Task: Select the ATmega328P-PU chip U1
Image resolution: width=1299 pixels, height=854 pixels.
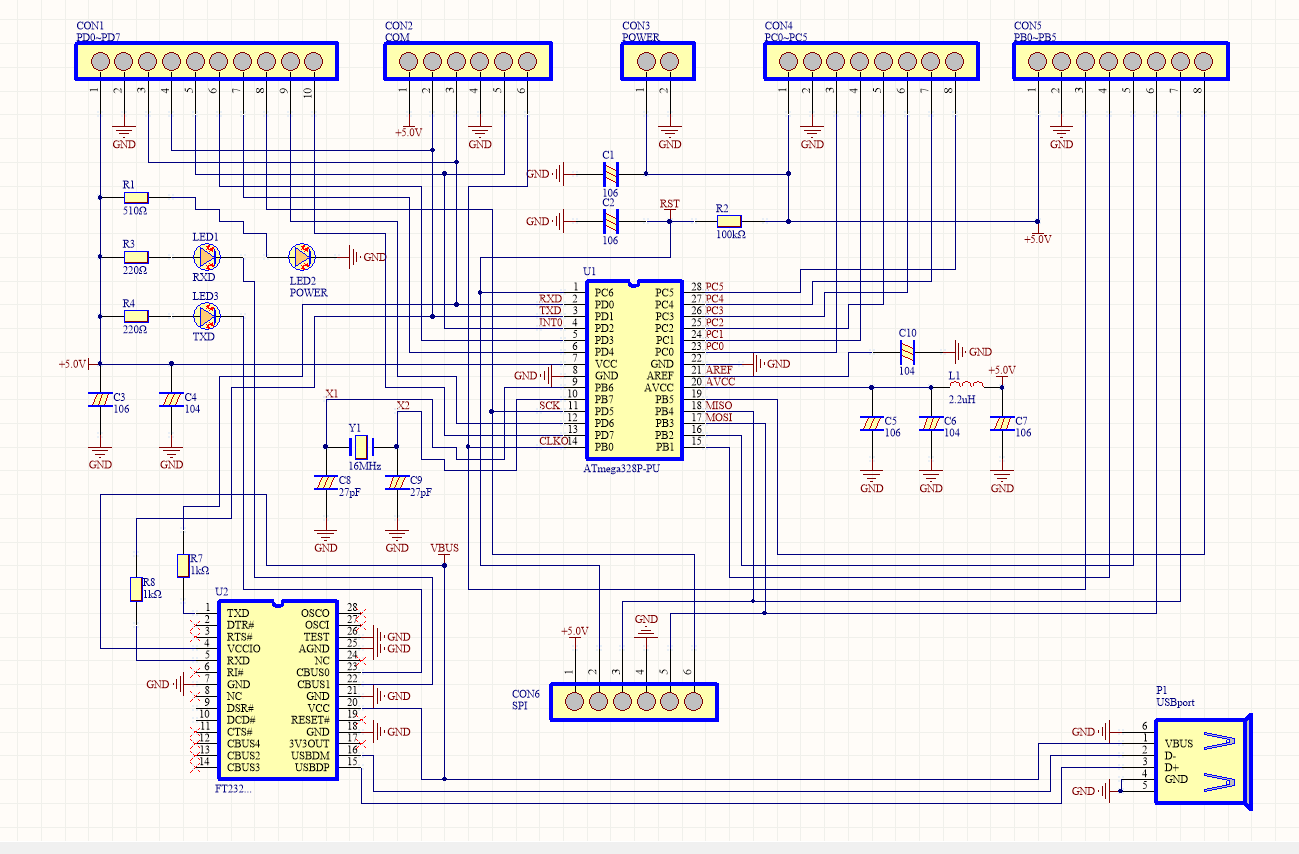Action: pos(634,370)
